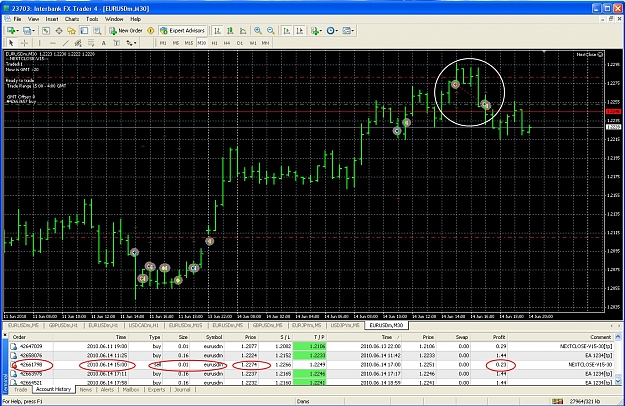Switch chart to D1 timeframe
This screenshot has height=406, width=625.
coord(240,43)
